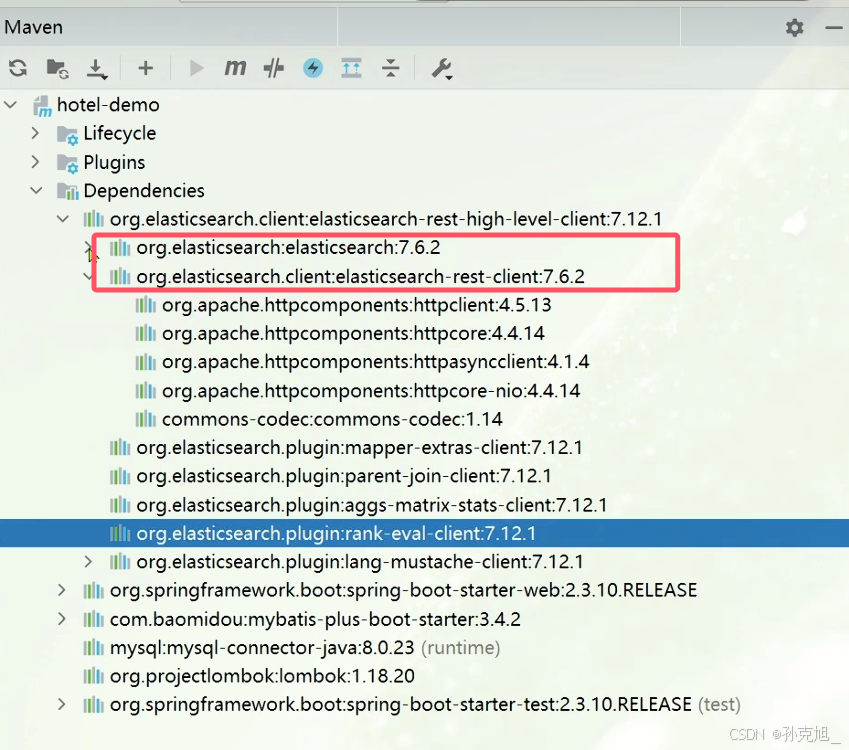The image size is (849, 750).
Task: Select rank-eval-client:7.12.1 highlighted row
Action: pyautogui.click(x=424, y=533)
